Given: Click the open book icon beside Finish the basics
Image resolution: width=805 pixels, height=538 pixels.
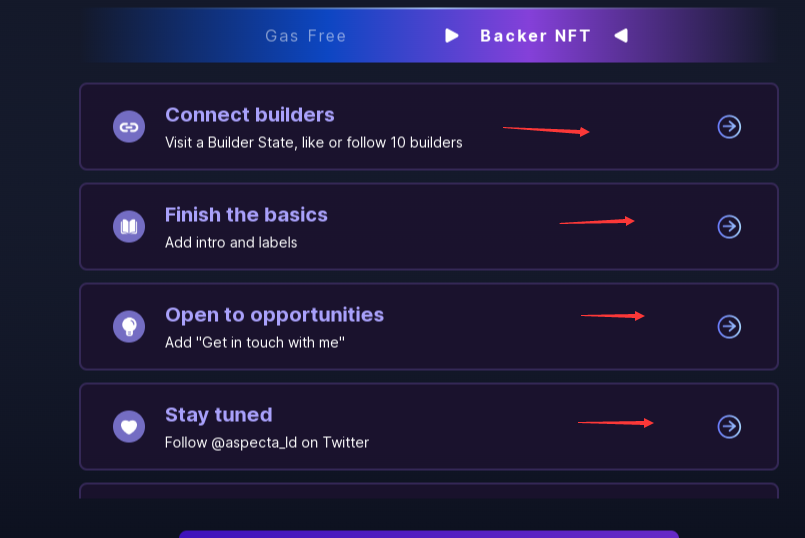Looking at the screenshot, I should click(129, 226).
